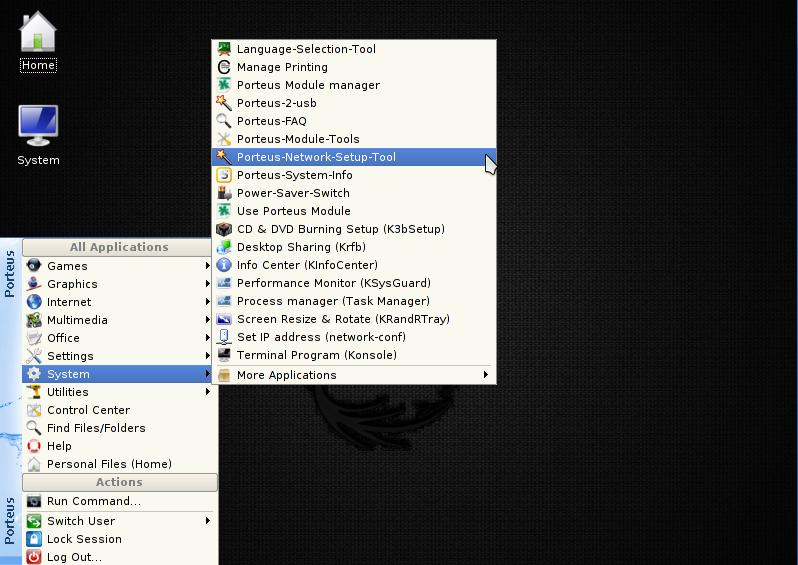Click the Home desktop icon
The width and height of the screenshot is (798, 565).
[x=38, y=33]
